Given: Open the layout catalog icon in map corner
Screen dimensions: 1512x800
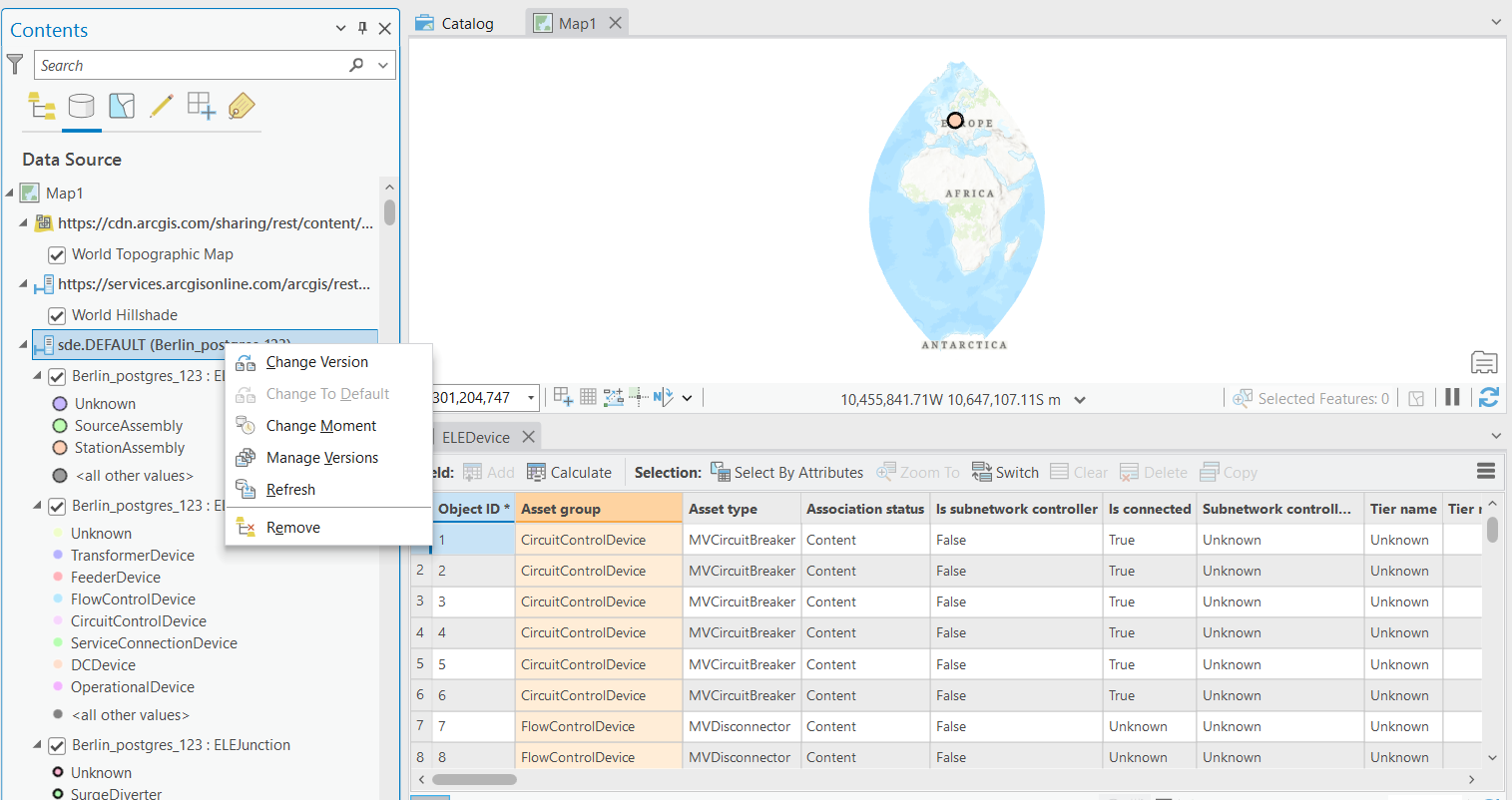Looking at the screenshot, I should (x=1484, y=362).
